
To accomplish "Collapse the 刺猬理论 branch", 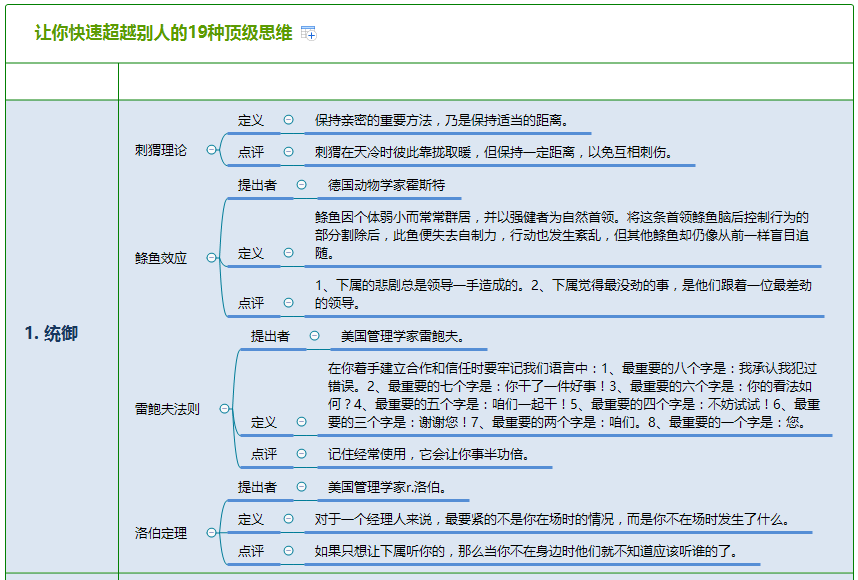I will (x=211, y=149).
